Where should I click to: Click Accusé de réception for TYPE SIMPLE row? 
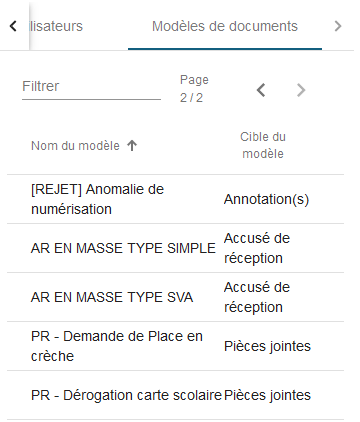point(257,248)
